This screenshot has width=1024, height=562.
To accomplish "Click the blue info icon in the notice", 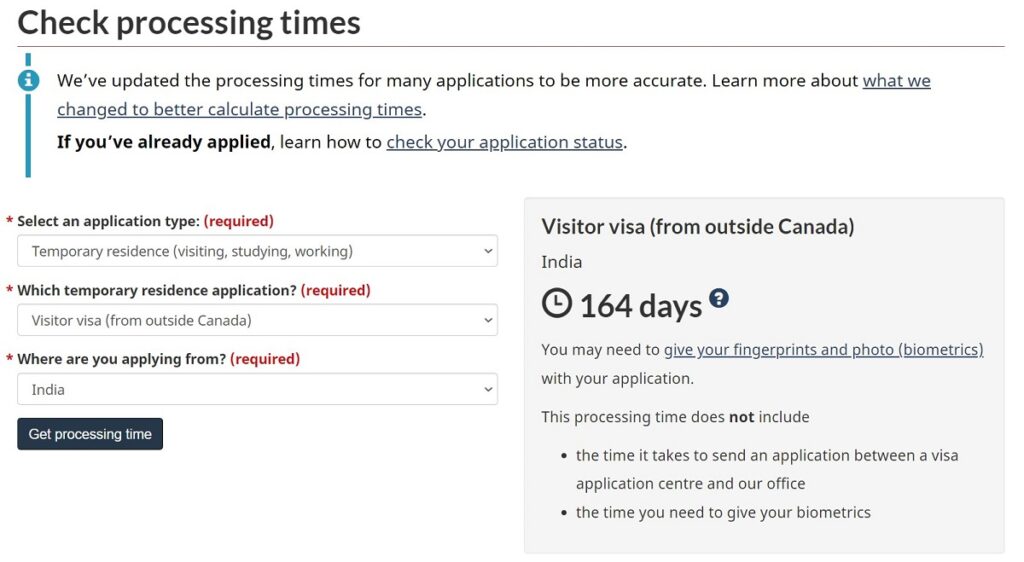I will tap(28, 80).
